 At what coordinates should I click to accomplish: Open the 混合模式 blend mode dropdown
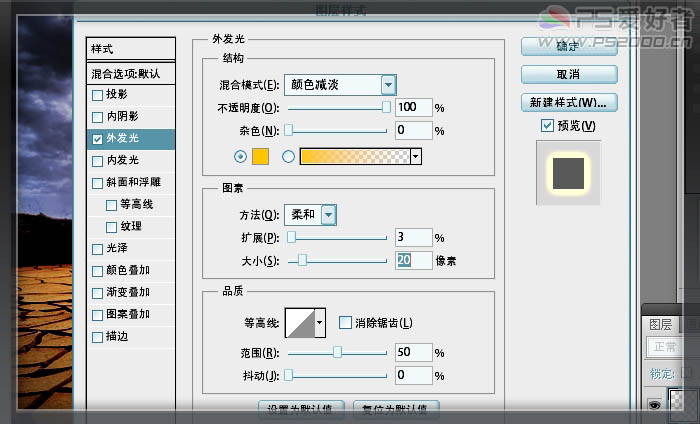pos(387,85)
